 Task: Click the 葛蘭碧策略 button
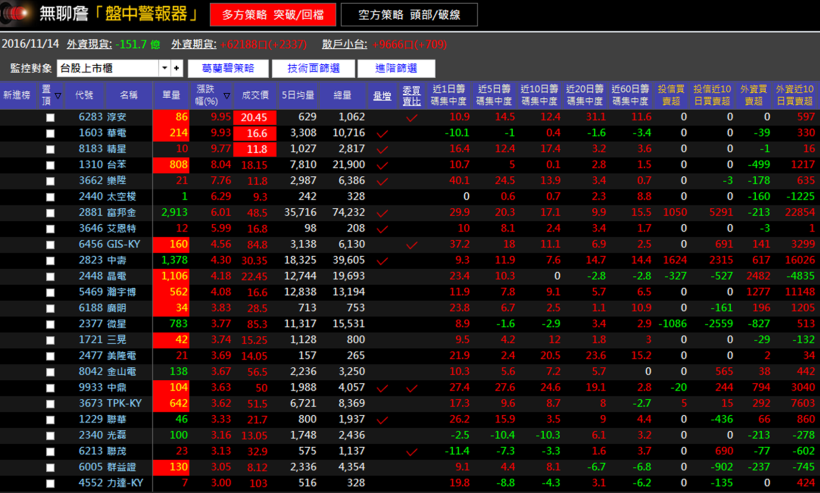[x=228, y=68]
